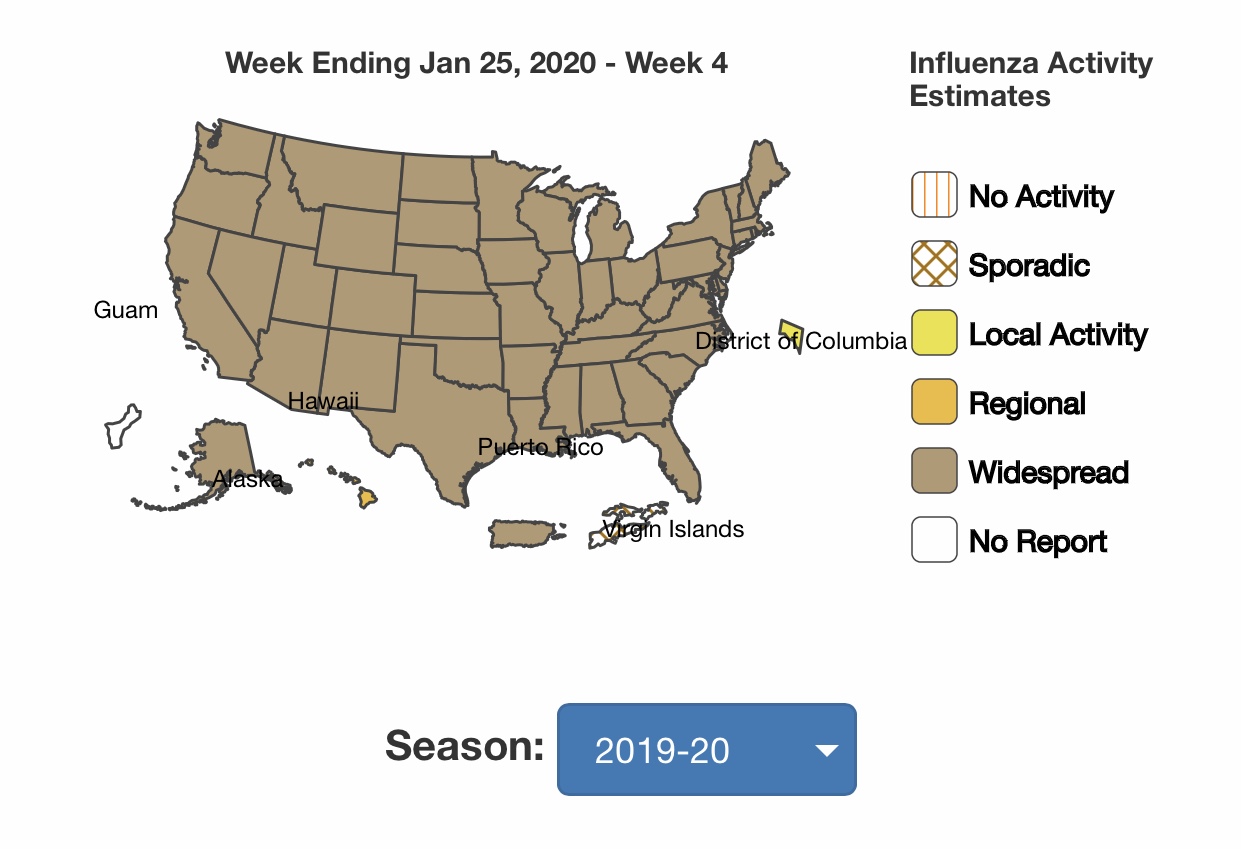Click the white No Report legend box

934,540
